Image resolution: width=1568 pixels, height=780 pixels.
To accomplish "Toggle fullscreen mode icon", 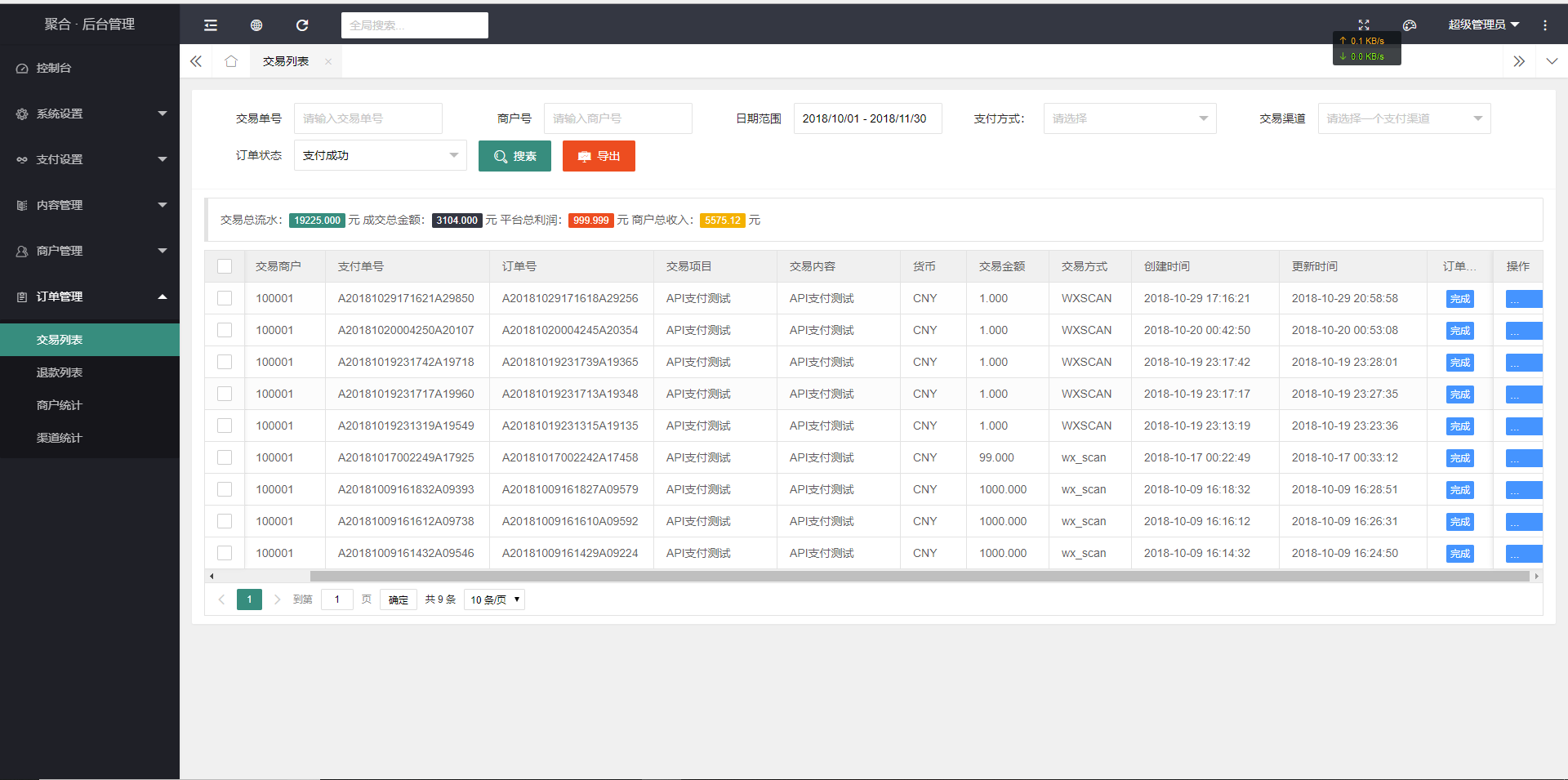I will (1364, 25).
